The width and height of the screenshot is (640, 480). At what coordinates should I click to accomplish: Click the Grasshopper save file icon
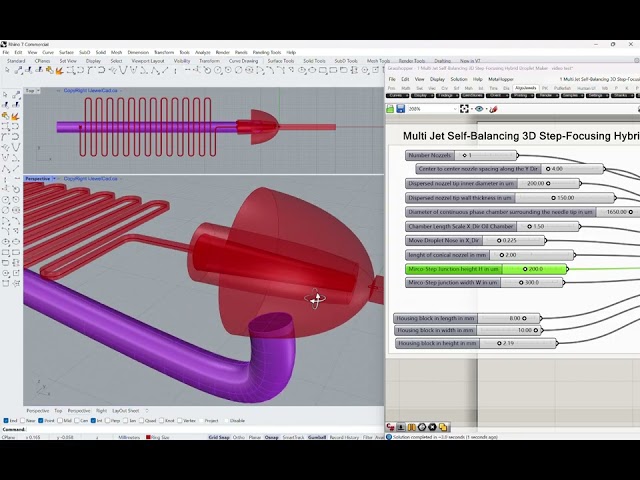pyautogui.click(x=400, y=109)
